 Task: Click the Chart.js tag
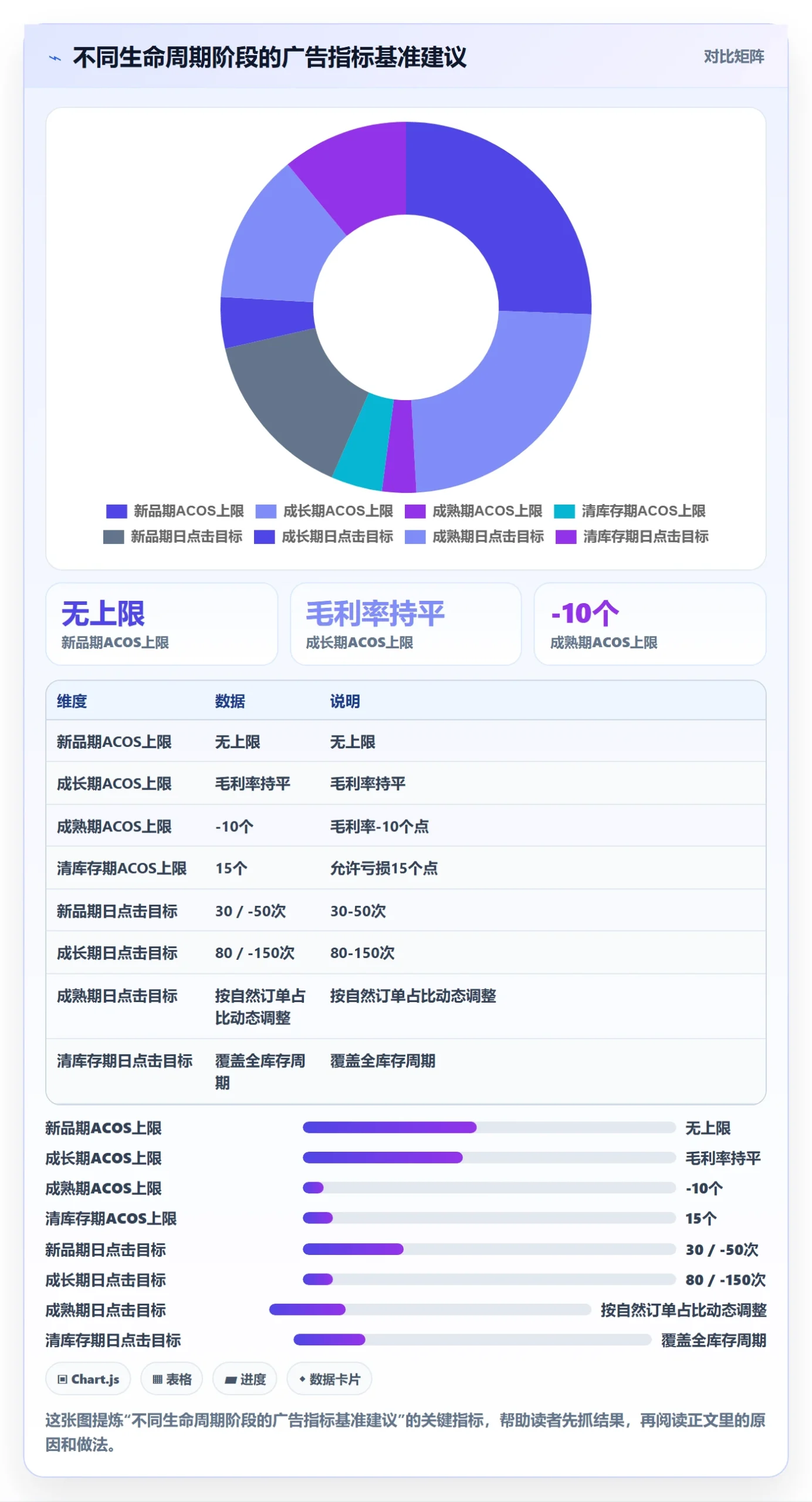88,1379
